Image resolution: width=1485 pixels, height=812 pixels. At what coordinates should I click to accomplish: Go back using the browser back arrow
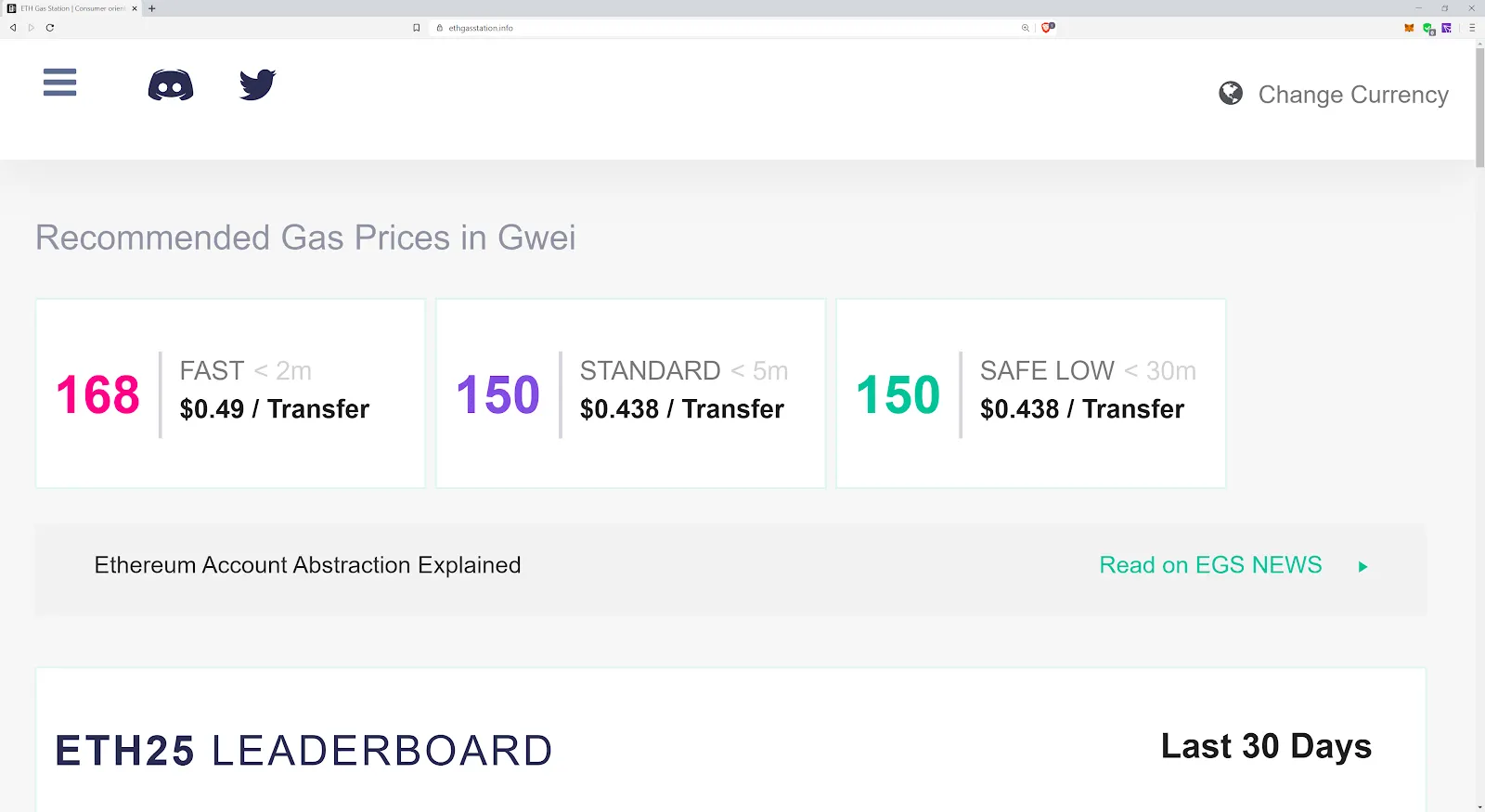point(13,28)
